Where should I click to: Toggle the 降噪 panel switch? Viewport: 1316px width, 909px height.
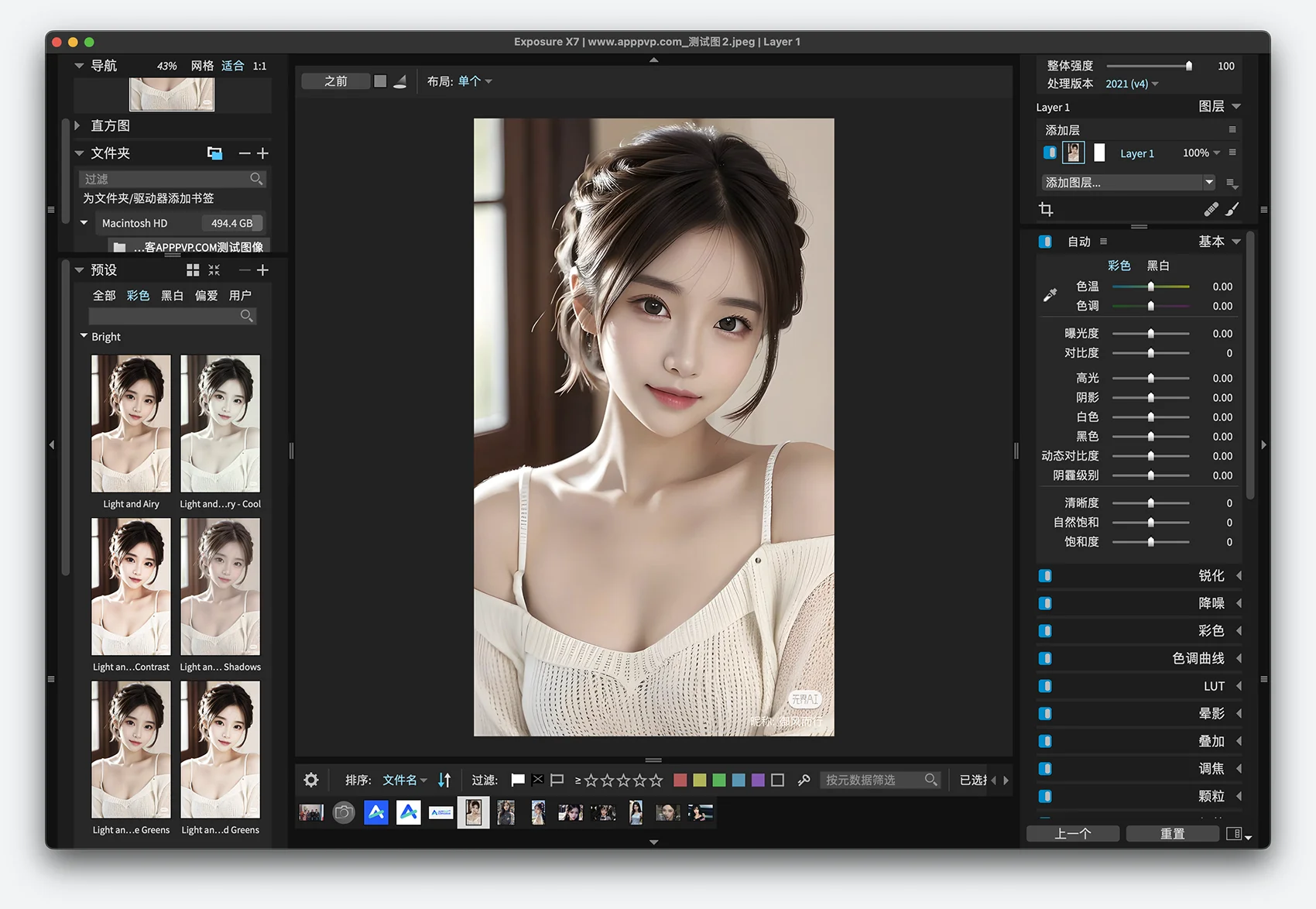click(x=1045, y=603)
